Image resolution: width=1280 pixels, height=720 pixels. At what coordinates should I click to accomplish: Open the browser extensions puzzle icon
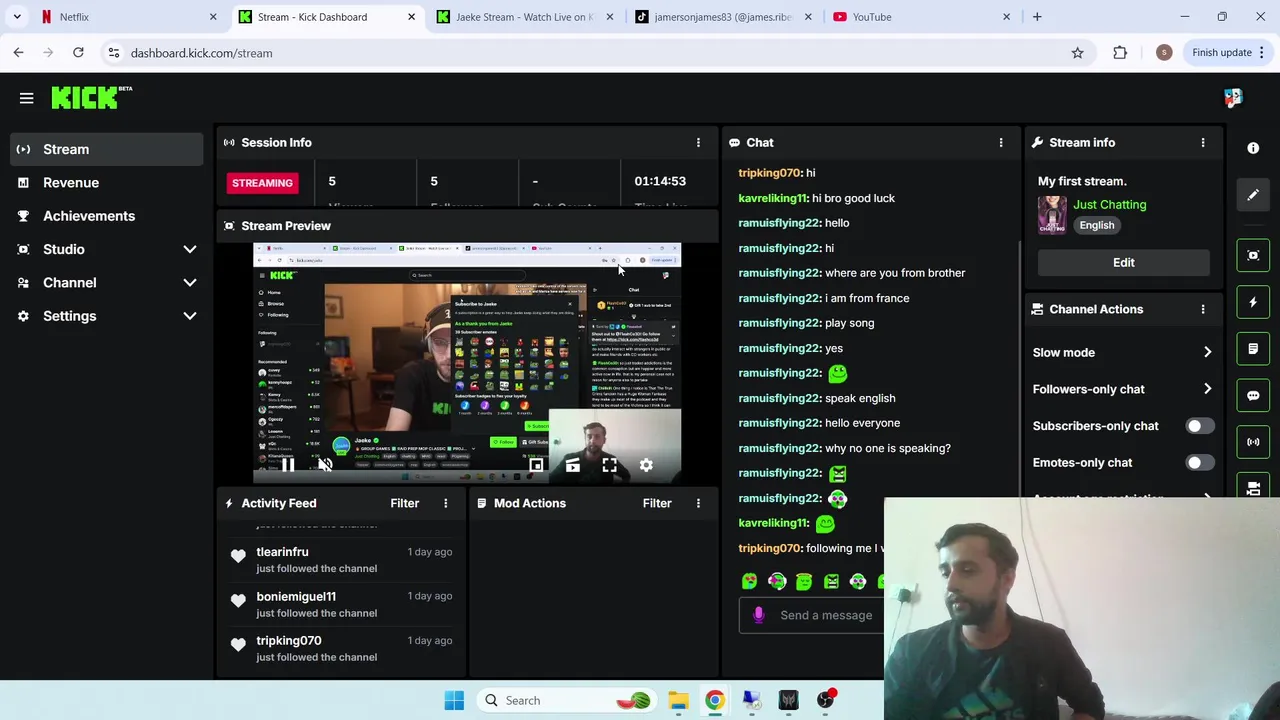(1120, 53)
